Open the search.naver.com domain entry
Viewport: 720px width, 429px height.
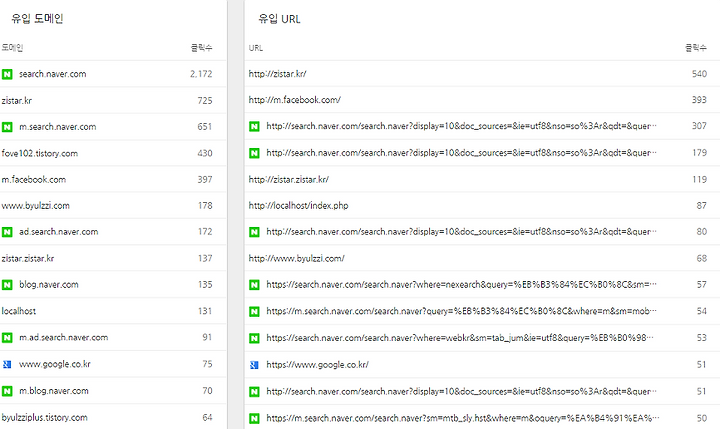click(52, 74)
